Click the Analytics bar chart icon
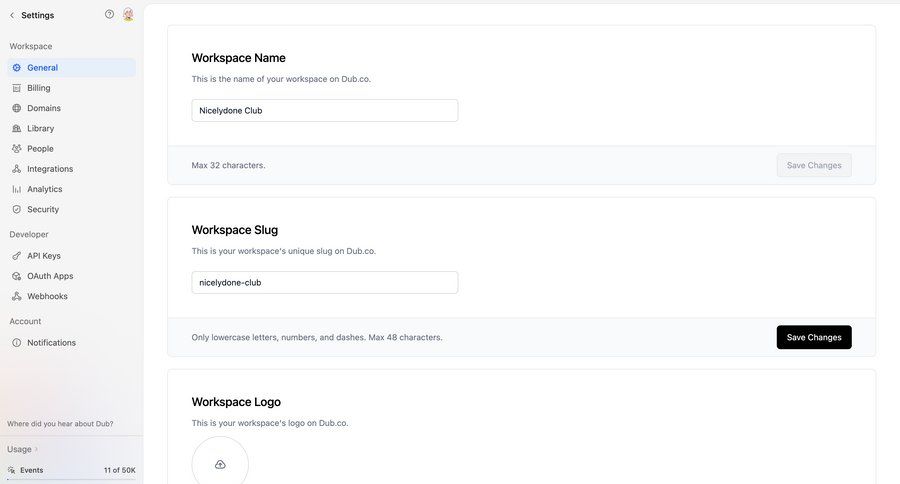This screenshot has height=484, width=900. click(x=17, y=189)
